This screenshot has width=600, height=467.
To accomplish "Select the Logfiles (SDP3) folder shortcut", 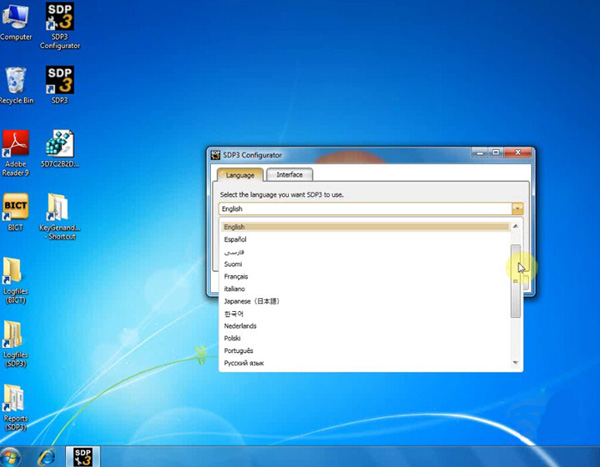I will tap(15, 344).
